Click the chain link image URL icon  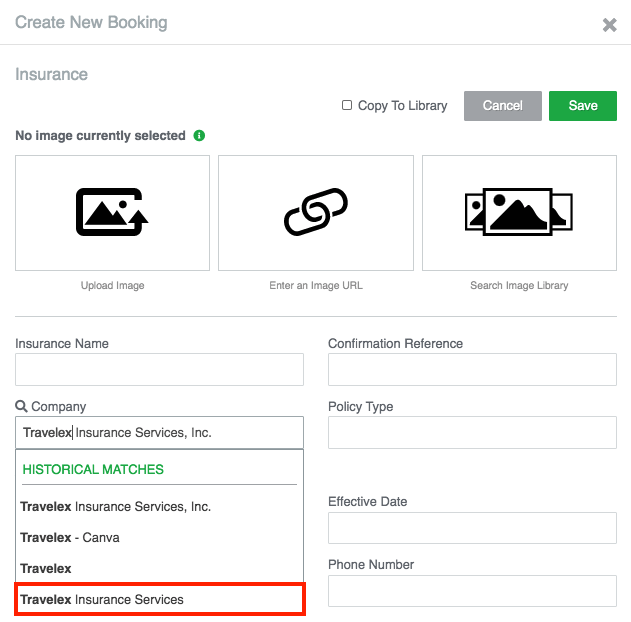[x=315, y=212]
